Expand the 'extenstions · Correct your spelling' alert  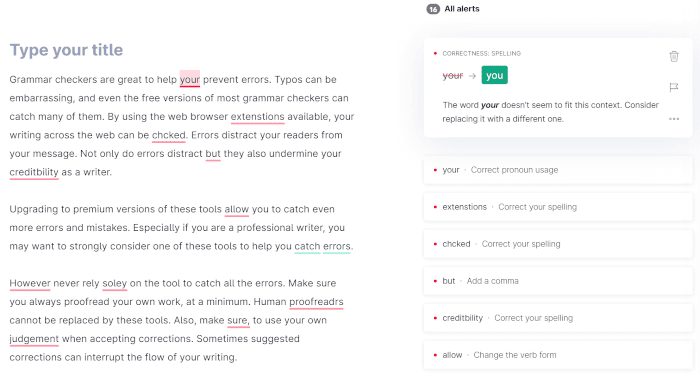click(558, 207)
